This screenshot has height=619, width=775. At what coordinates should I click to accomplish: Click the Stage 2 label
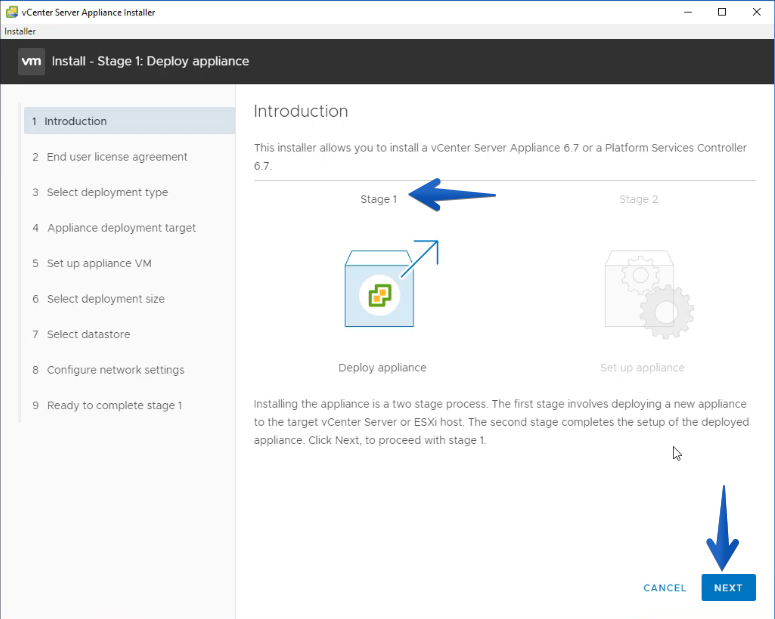click(x=639, y=199)
